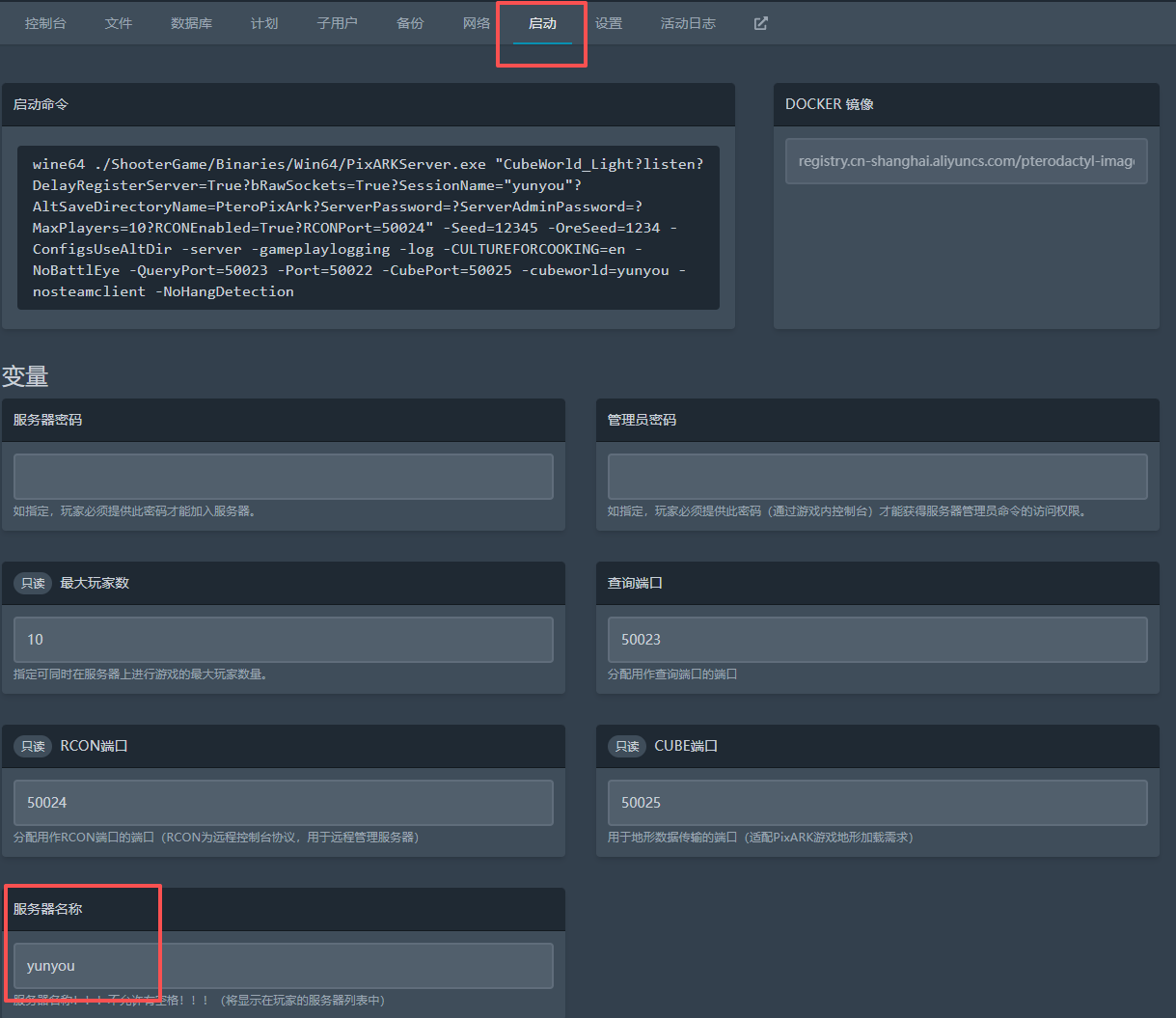The height and width of the screenshot is (1018, 1176).
Task: Open the 控制台 tab
Action: coord(45,24)
